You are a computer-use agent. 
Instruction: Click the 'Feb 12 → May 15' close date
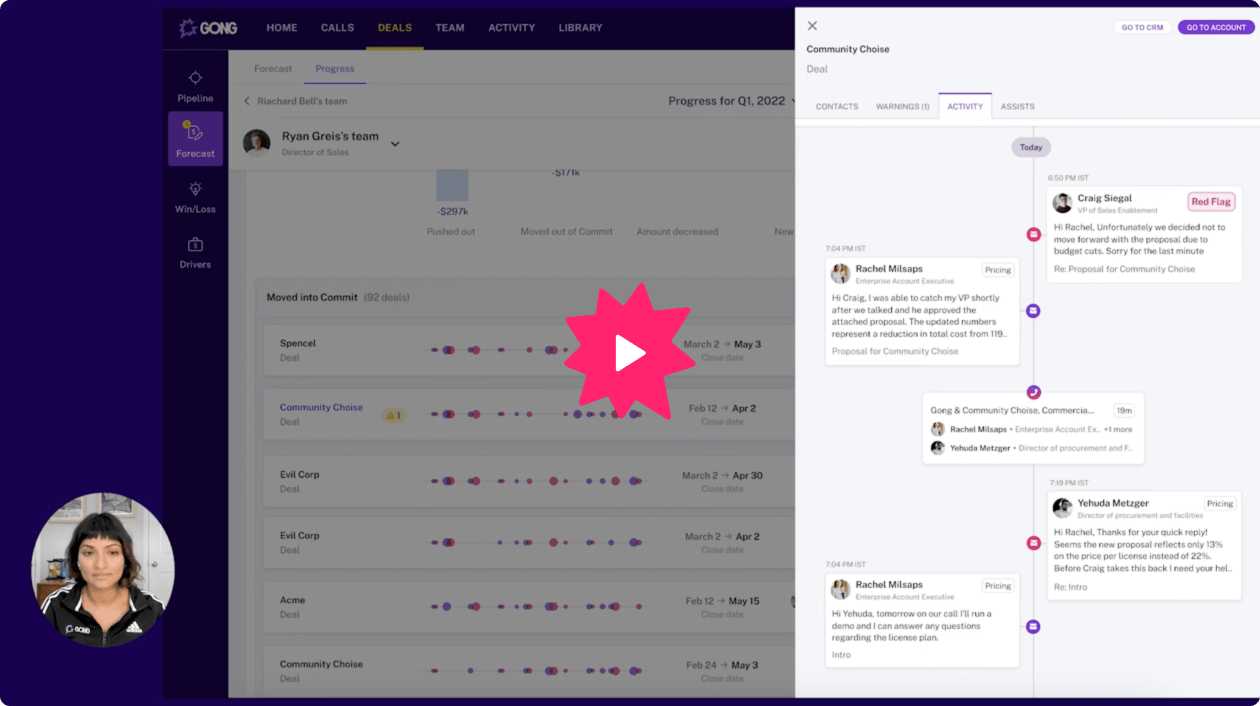click(722, 601)
